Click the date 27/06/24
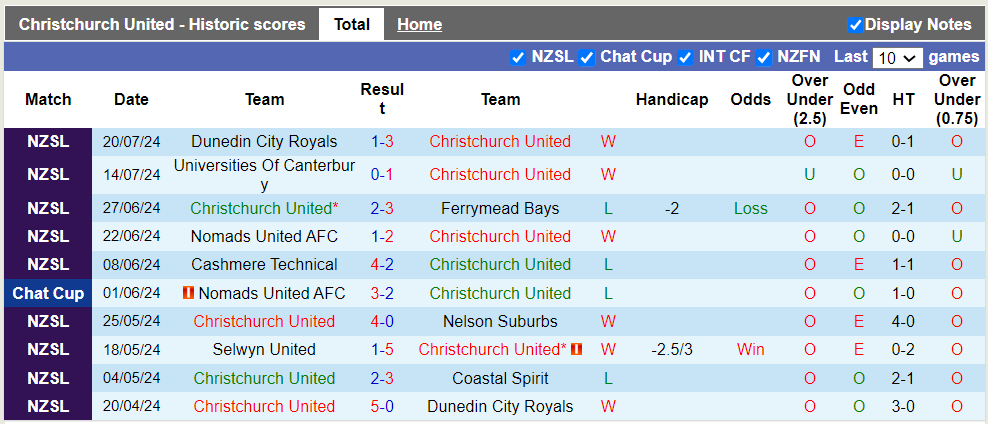The height and width of the screenshot is (424, 988). point(131,208)
